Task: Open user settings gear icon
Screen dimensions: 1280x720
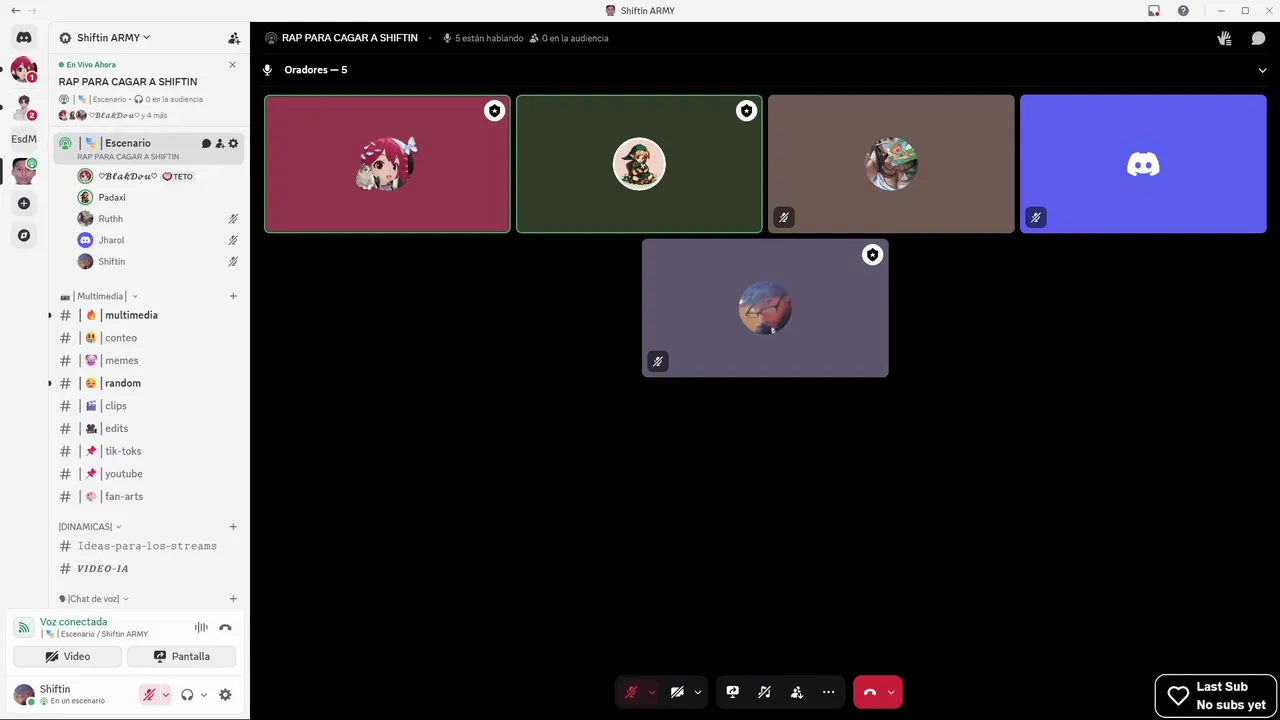Action: pyautogui.click(x=225, y=695)
